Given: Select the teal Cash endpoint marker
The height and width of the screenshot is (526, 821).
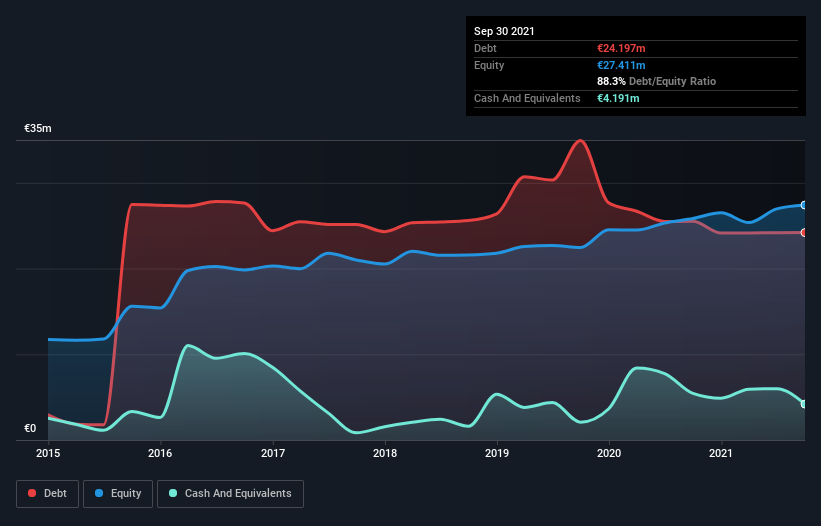Looking at the screenshot, I should (x=804, y=404).
